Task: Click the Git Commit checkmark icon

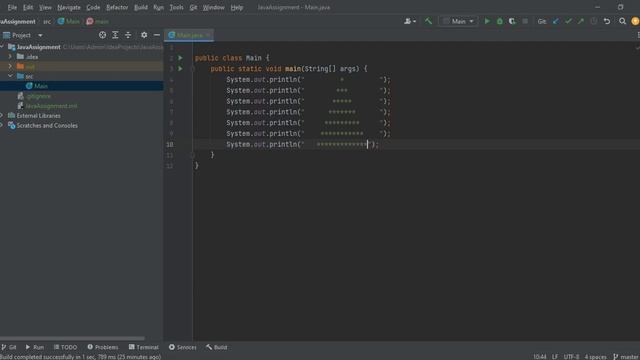Action: point(568,21)
